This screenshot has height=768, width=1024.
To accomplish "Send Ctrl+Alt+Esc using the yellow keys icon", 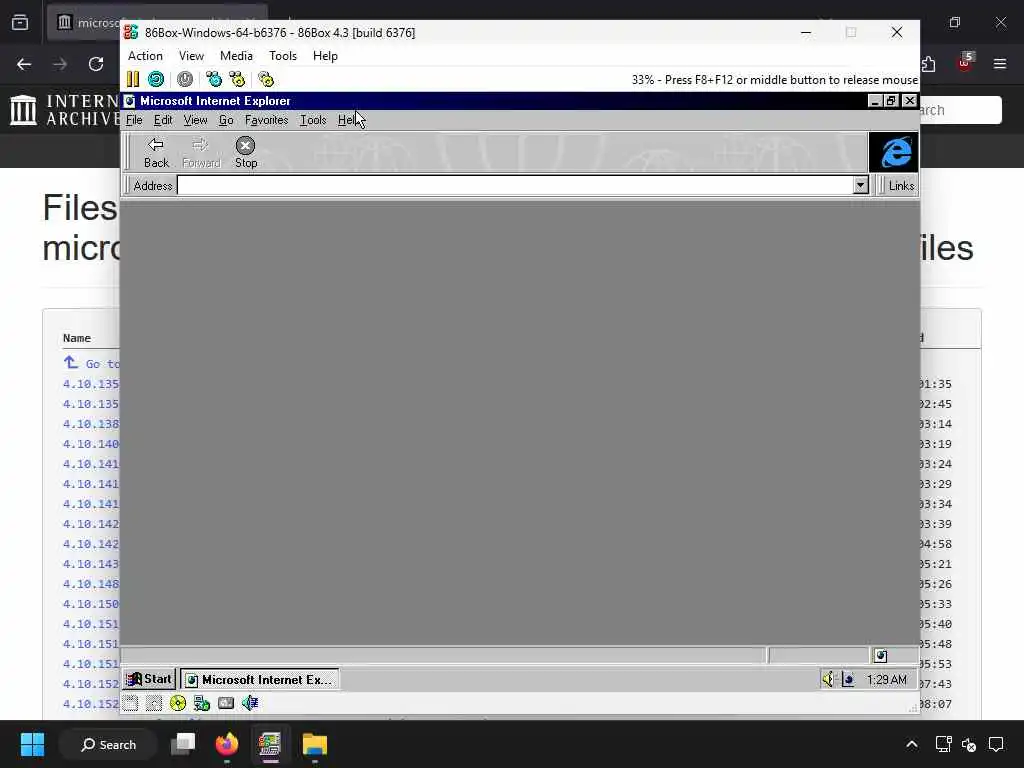I will click(x=237, y=80).
